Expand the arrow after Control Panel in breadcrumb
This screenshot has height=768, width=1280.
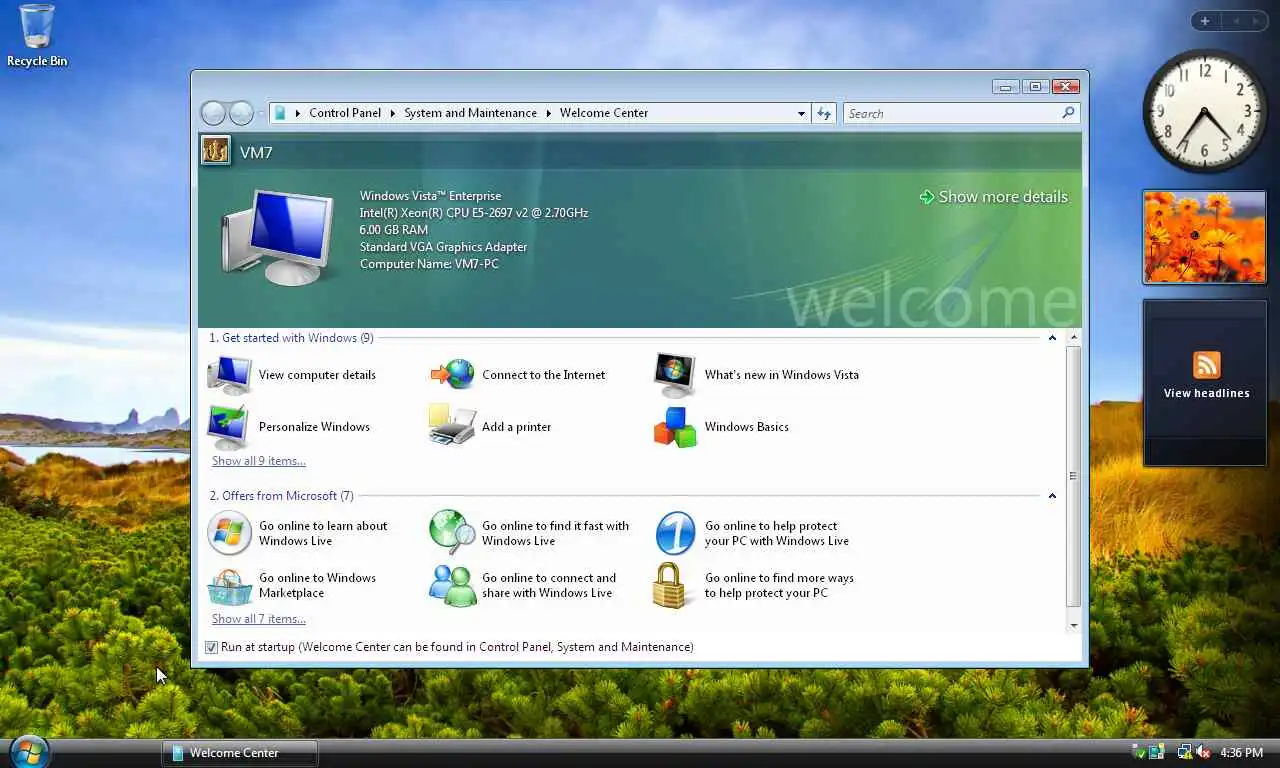(393, 113)
